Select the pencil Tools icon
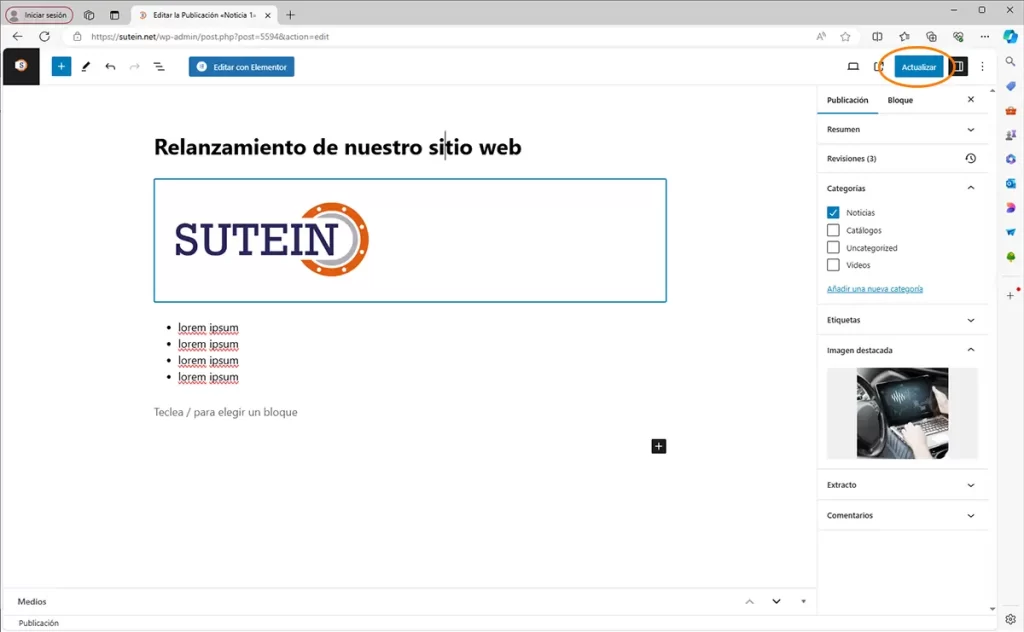The image size is (1024, 632). [86, 67]
